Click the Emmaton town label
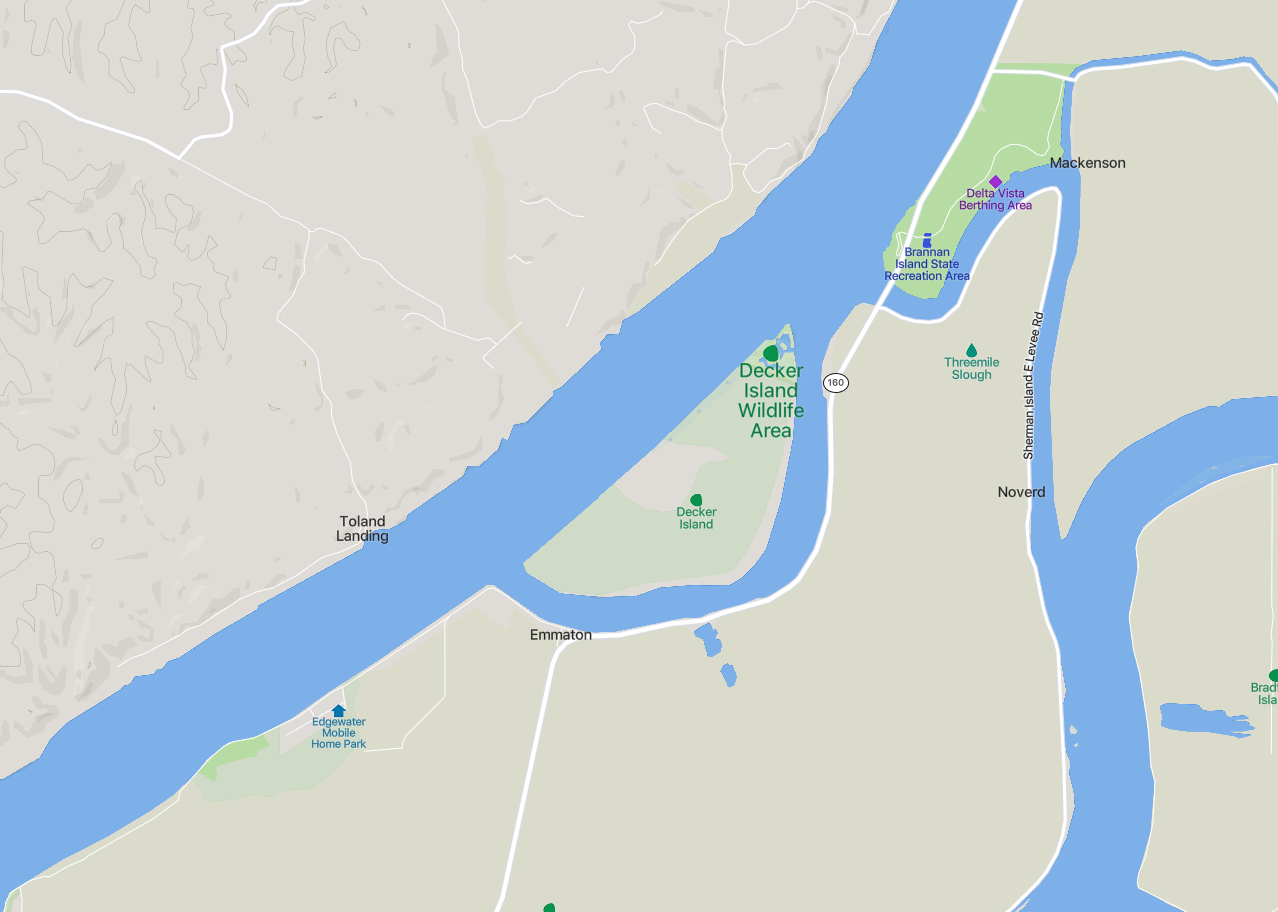The height and width of the screenshot is (912, 1278). (561, 635)
